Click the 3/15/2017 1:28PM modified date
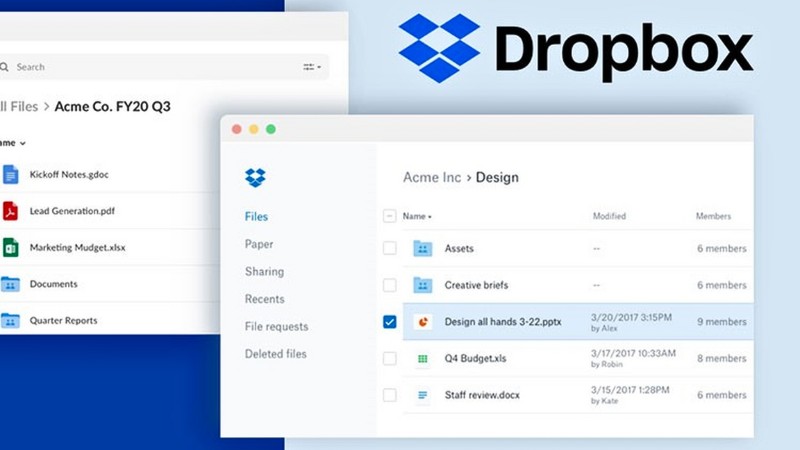The image size is (800, 450). (x=630, y=390)
